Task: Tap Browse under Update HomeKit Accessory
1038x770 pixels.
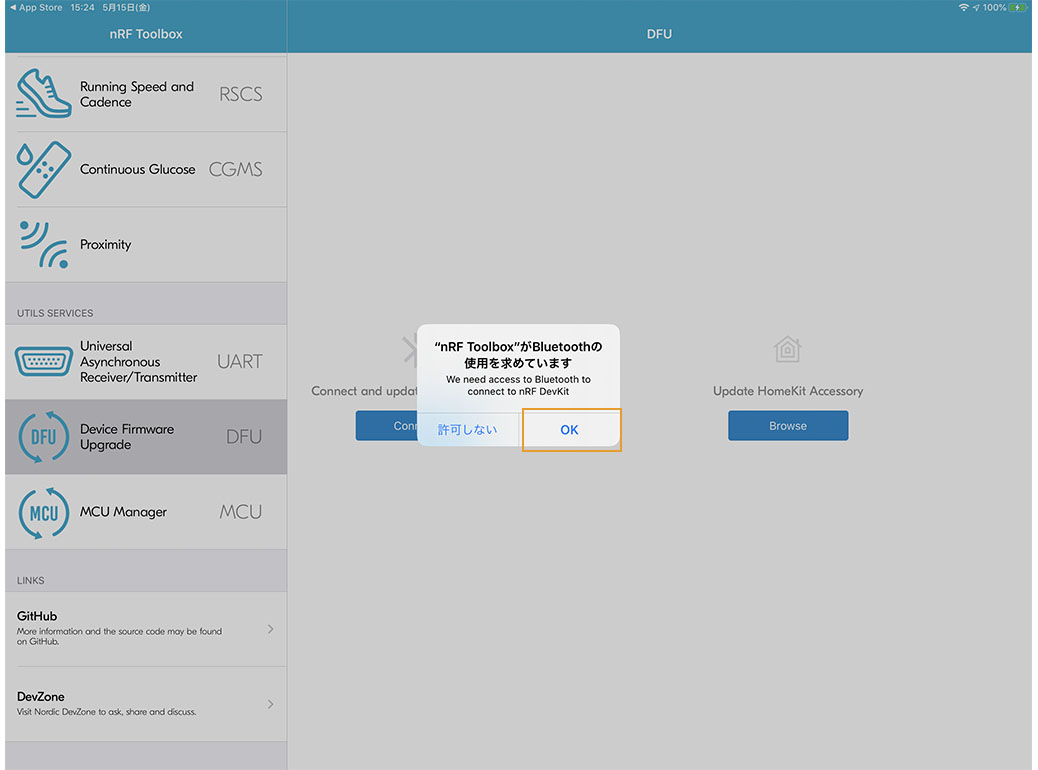Action: (x=788, y=426)
